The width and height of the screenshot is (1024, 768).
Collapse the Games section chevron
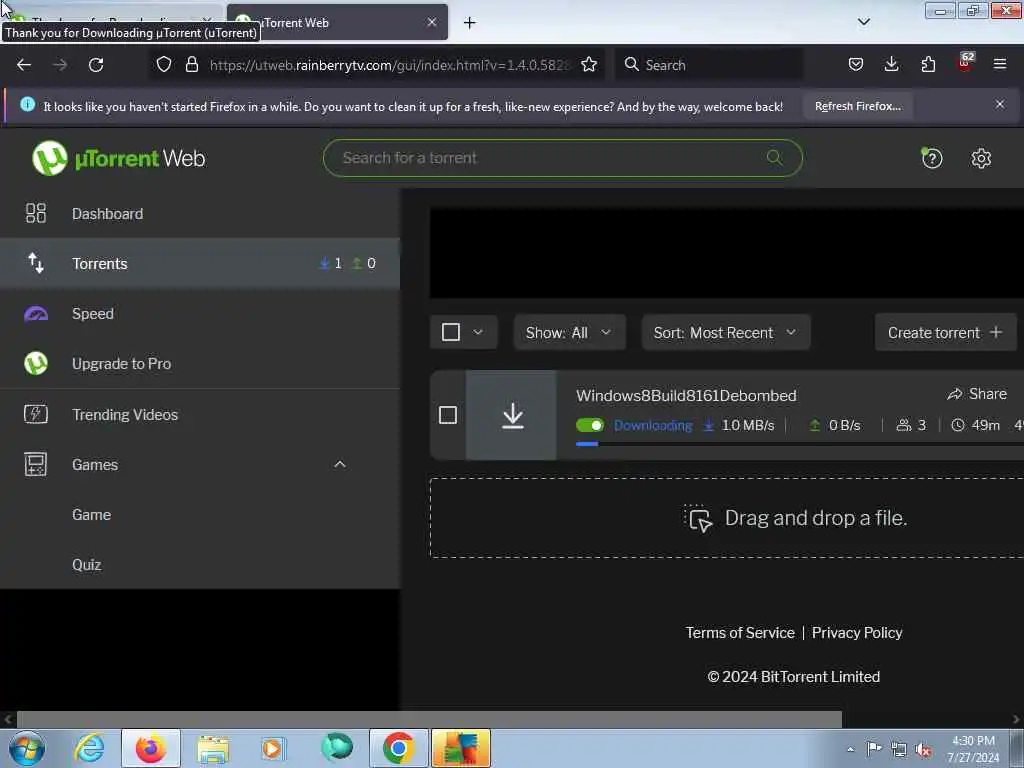click(x=340, y=464)
